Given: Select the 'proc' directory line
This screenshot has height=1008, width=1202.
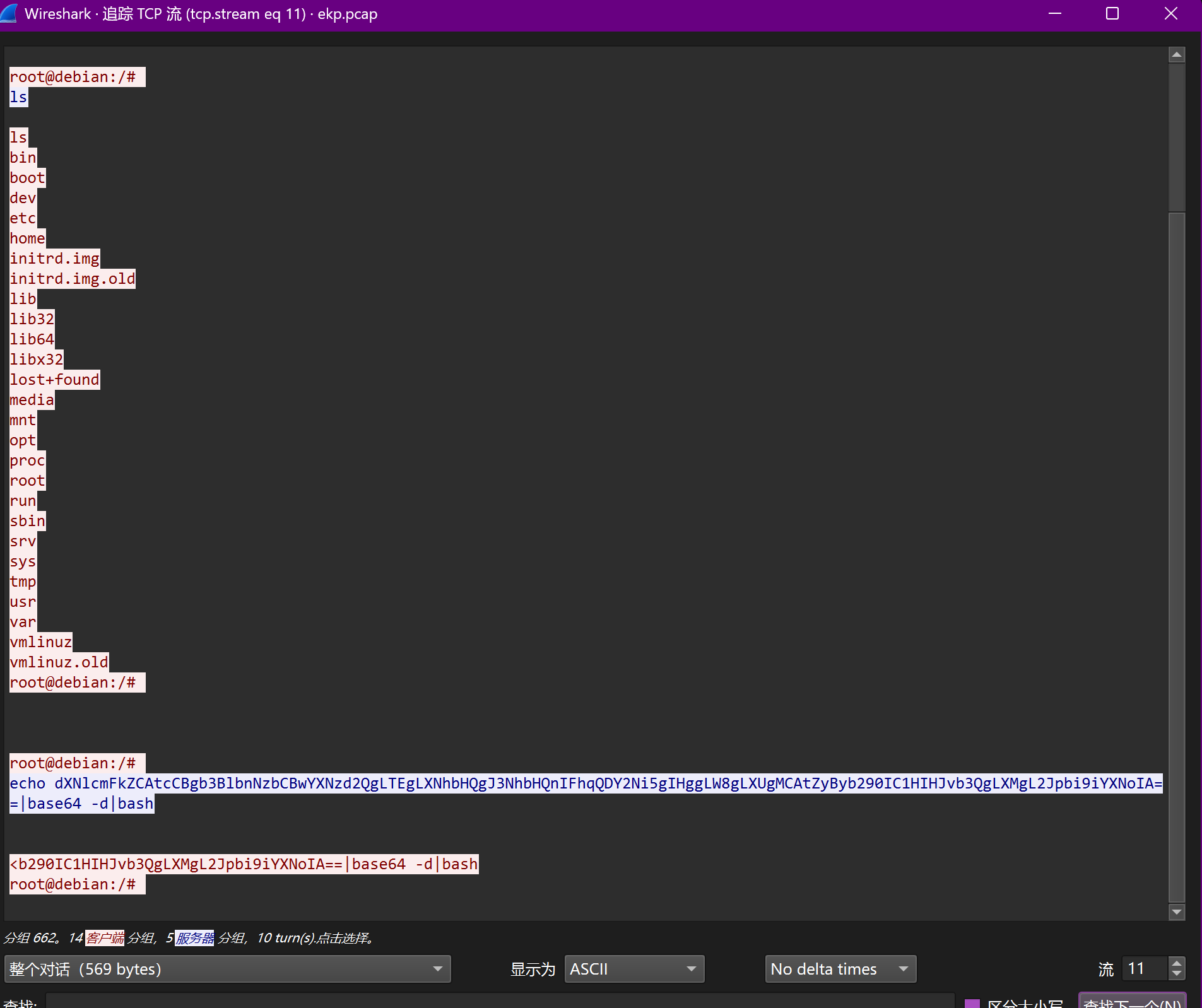Looking at the screenshot, I should click(x=28, y=460).
